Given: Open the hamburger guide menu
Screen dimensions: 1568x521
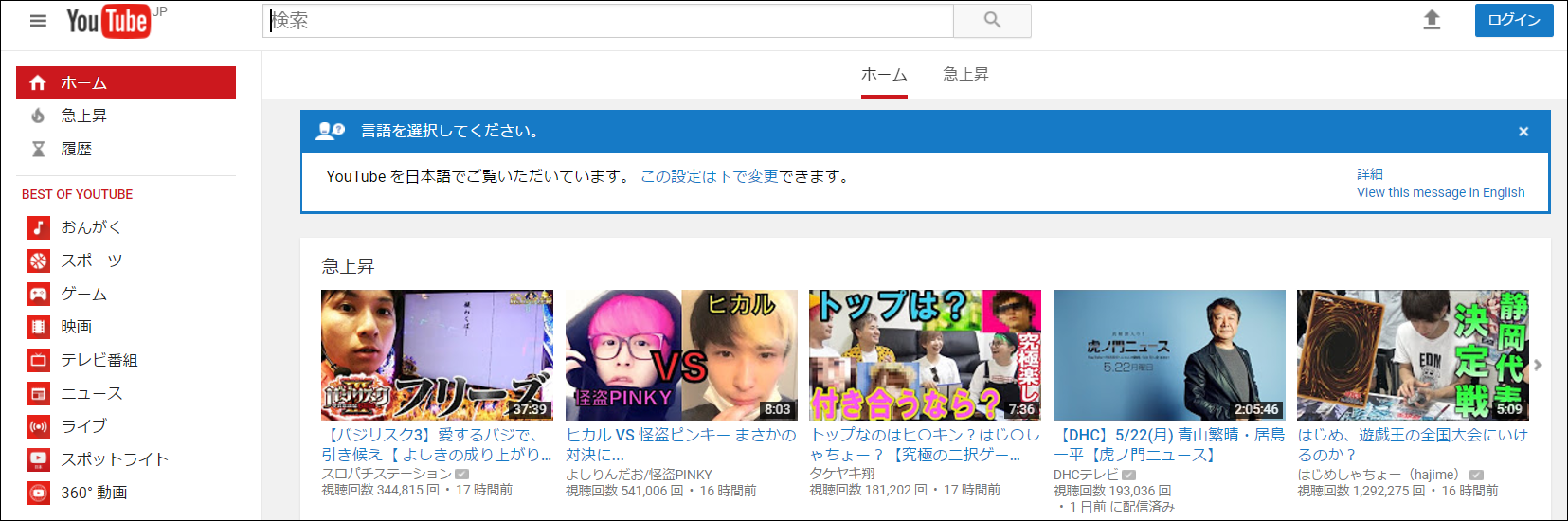Looking at the screenshot, I should pos(38,21).
